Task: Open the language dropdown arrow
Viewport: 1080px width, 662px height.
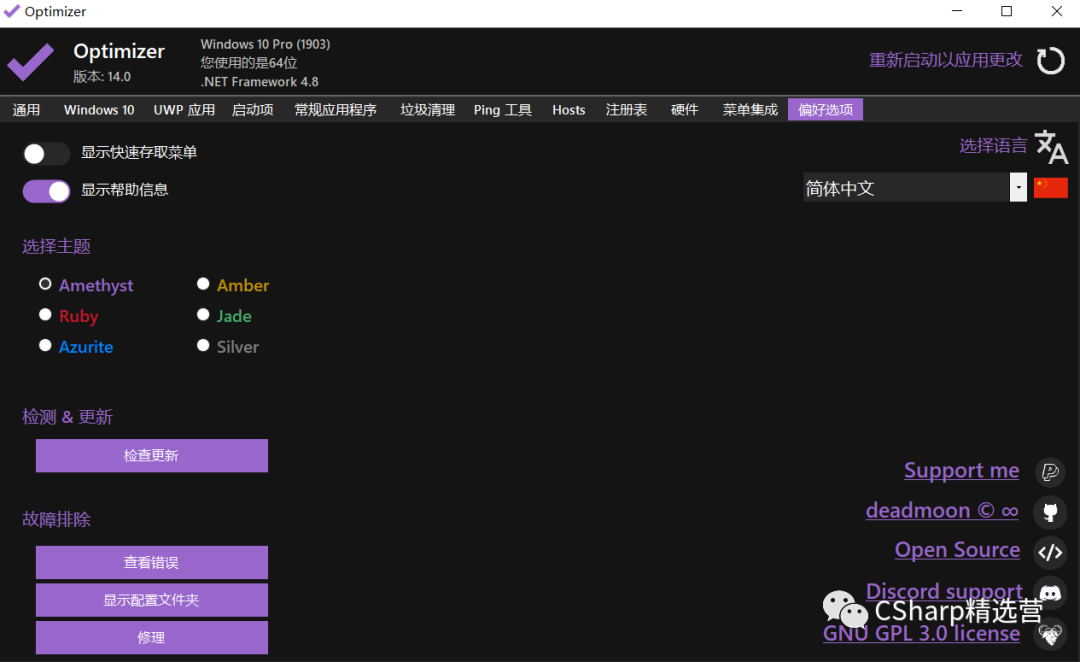Action: click(x=1018, y=187)
